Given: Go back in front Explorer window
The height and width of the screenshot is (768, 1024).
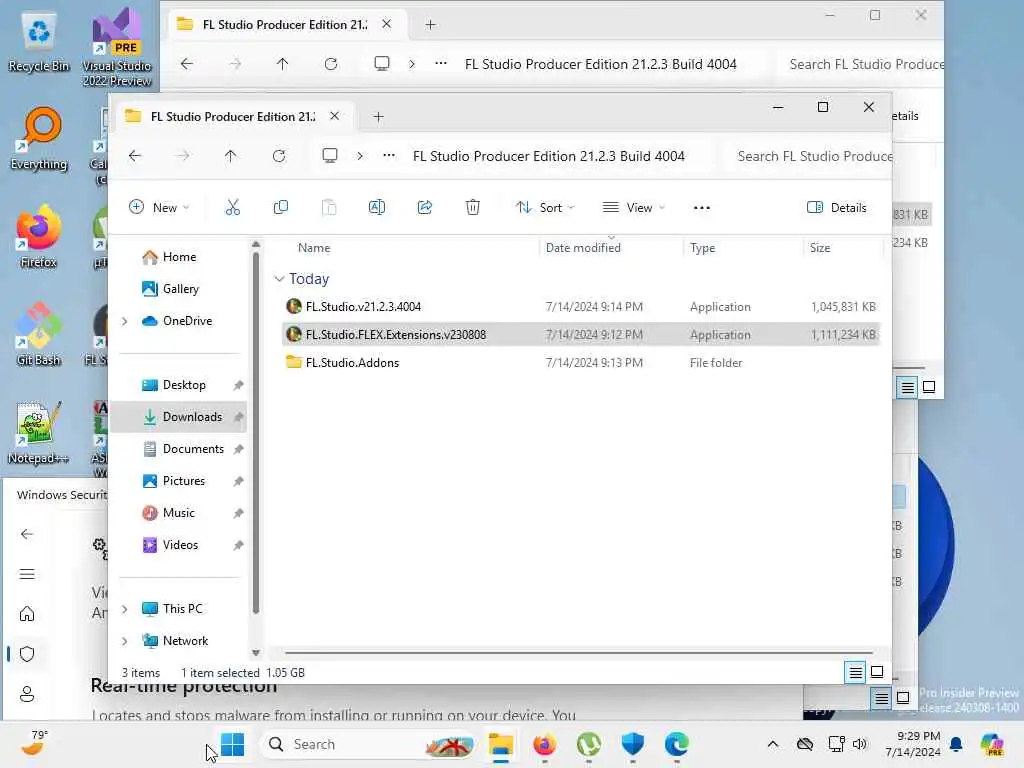Looking at the screenshot, I should click(x=135, y=155).
